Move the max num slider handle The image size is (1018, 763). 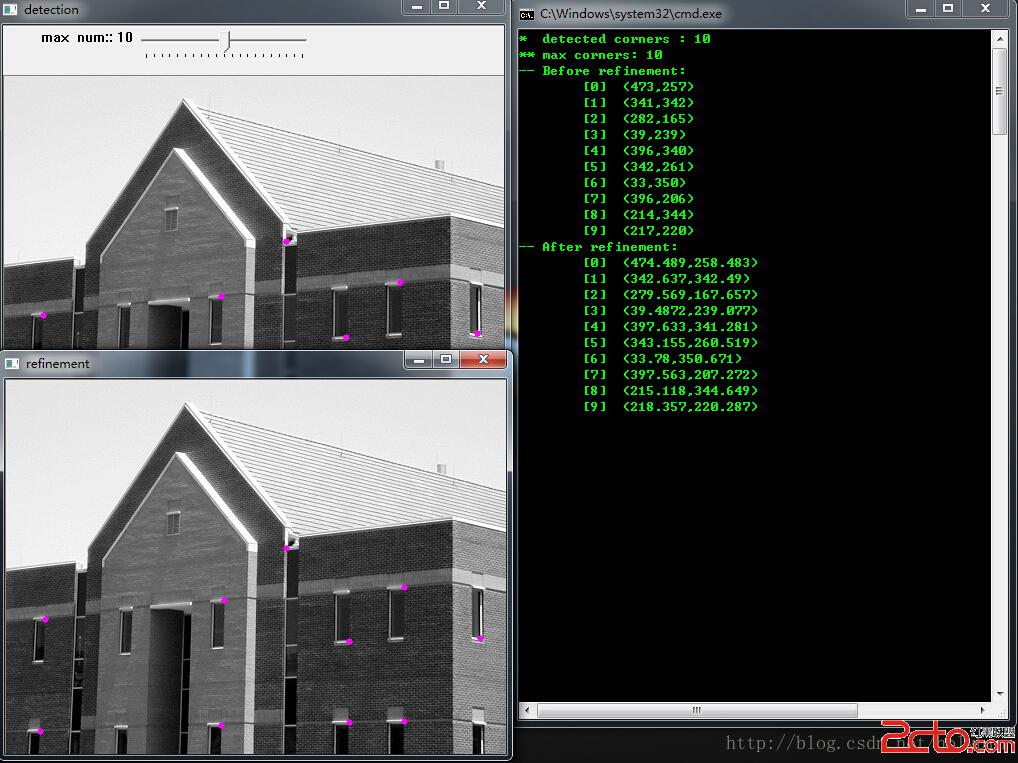click(227, 40)
